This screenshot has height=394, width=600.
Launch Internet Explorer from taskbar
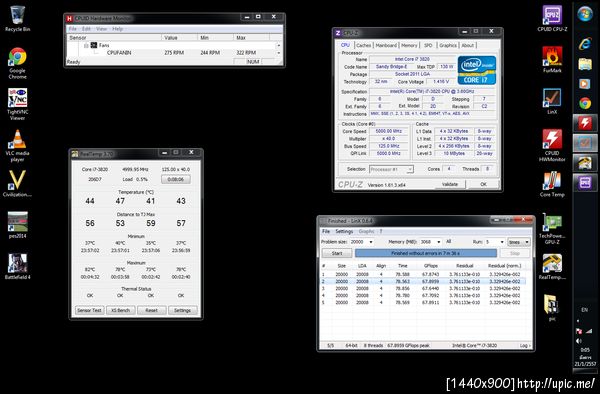tap(585, 43)
